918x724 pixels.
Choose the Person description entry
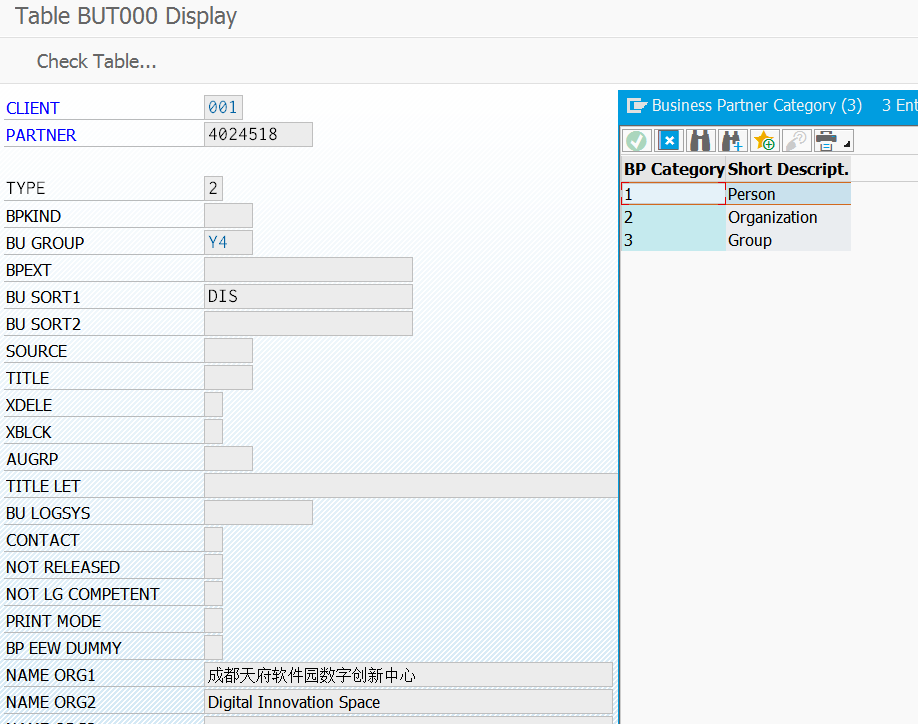tap(788, 194)
